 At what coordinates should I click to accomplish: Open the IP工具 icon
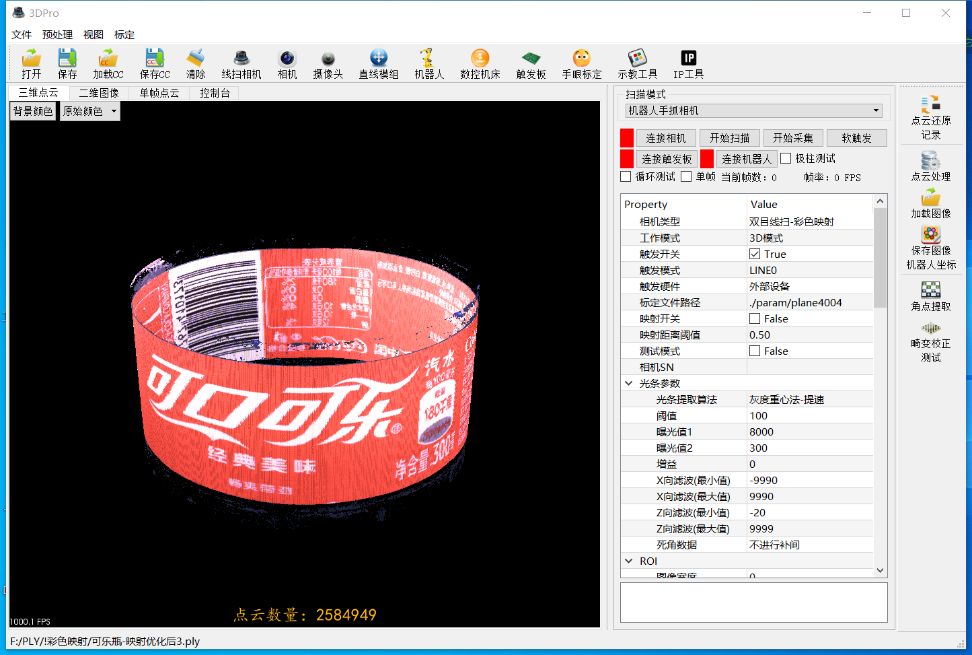point(688,64)
